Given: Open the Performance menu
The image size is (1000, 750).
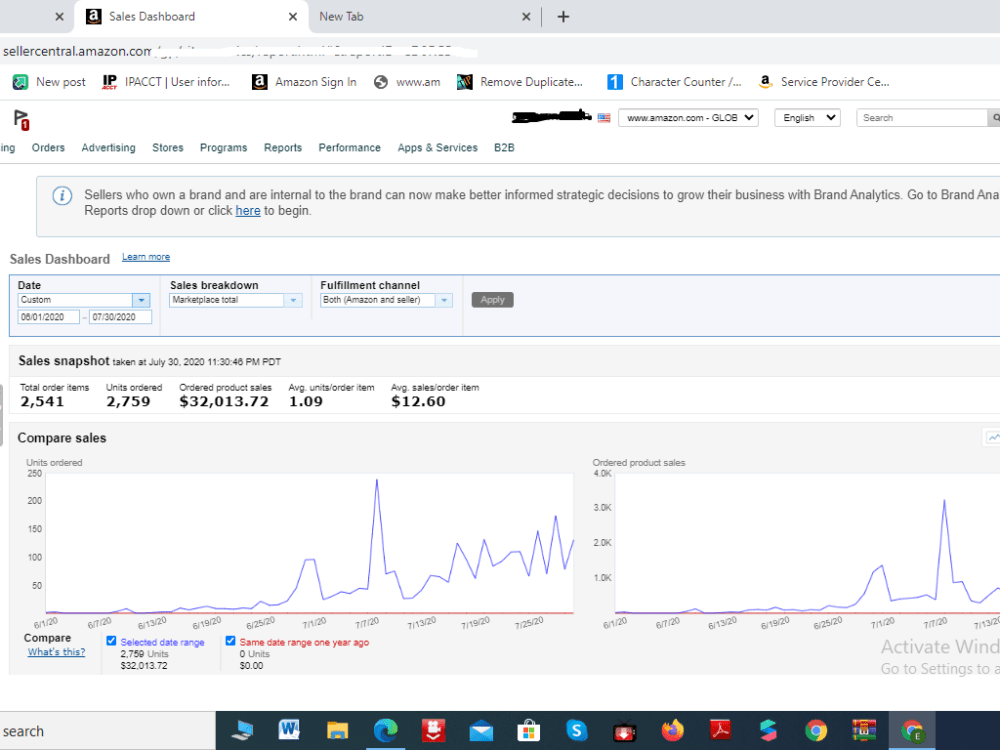Looking at the screenshot, I should 349,148.
